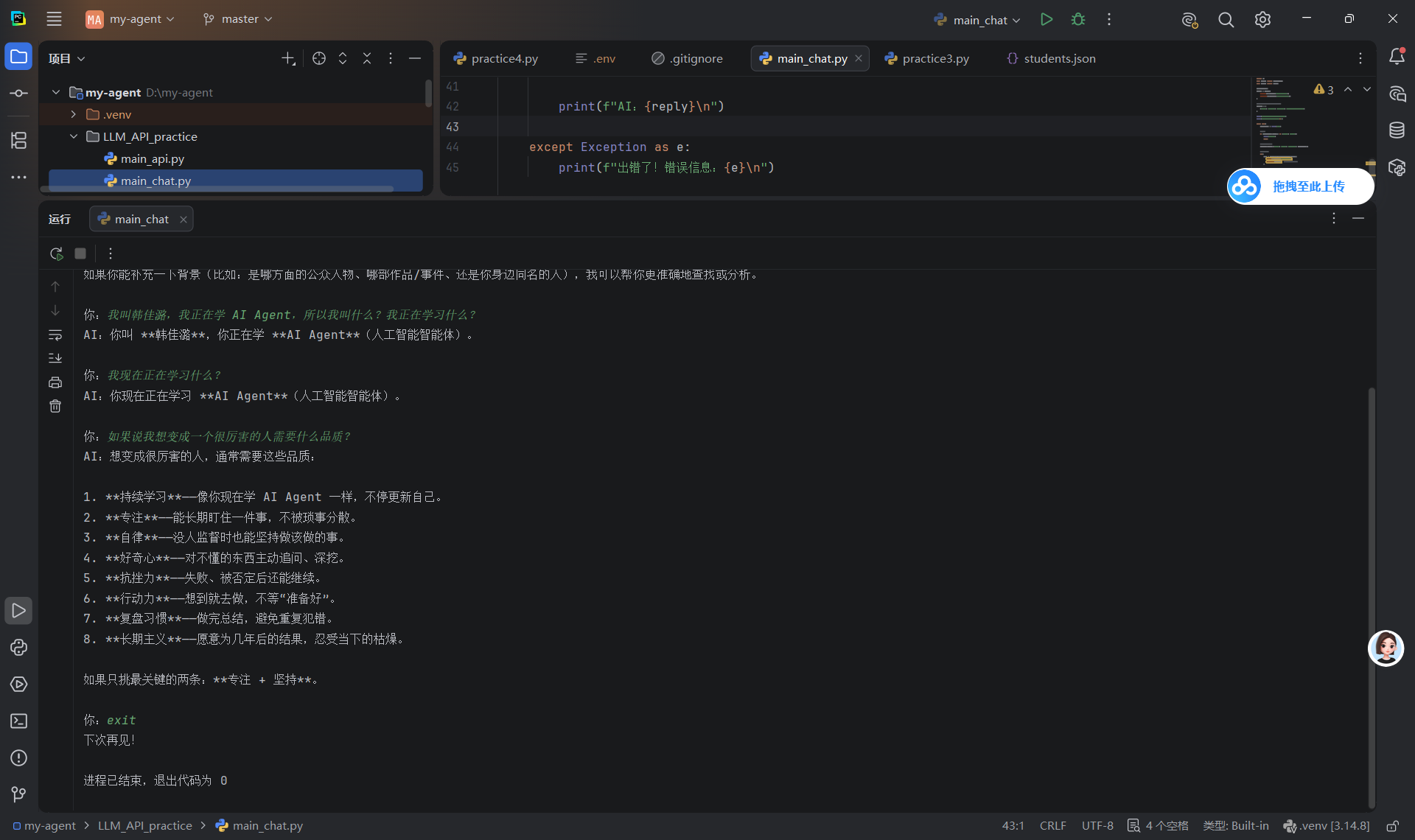
Task: Open notifications bell panel
Action: [x=1397, y=57]
